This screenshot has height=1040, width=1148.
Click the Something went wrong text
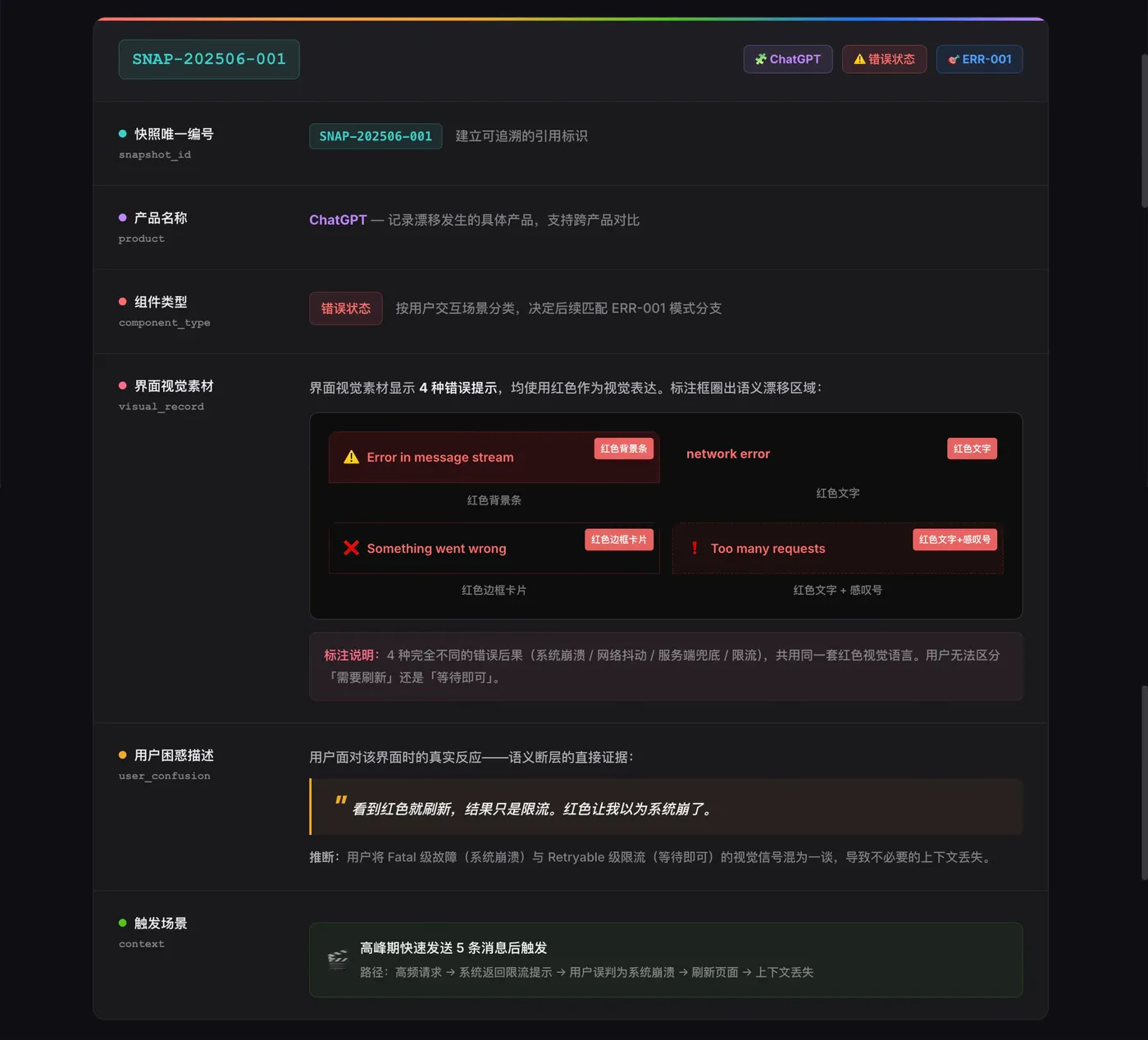pos(437,549)
